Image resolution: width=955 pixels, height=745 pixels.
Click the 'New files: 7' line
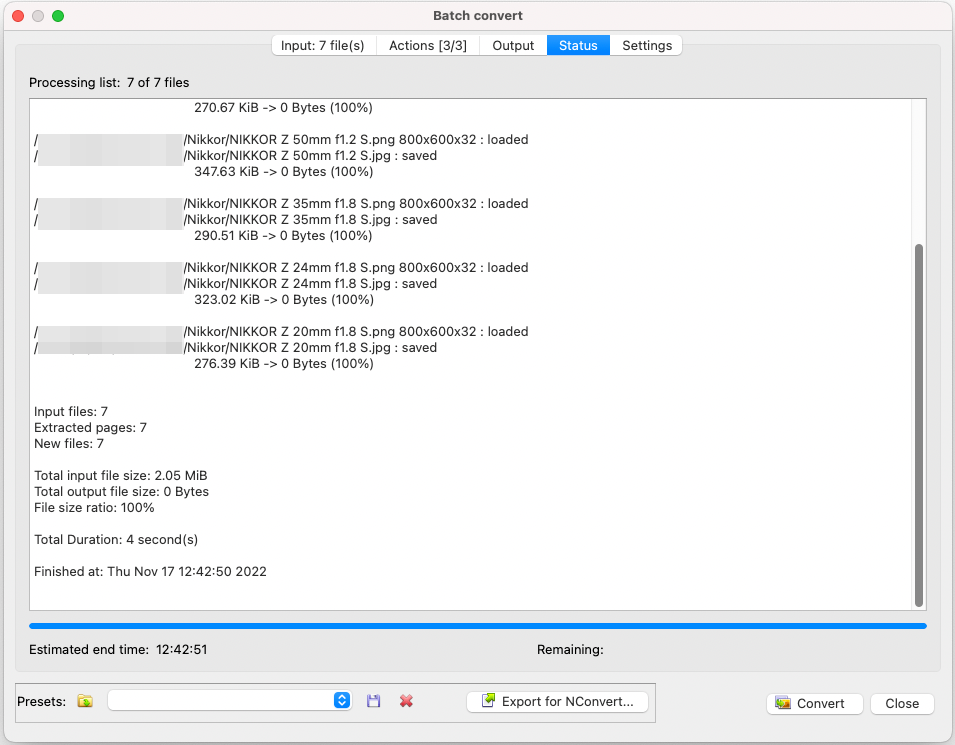click(69, 443)
